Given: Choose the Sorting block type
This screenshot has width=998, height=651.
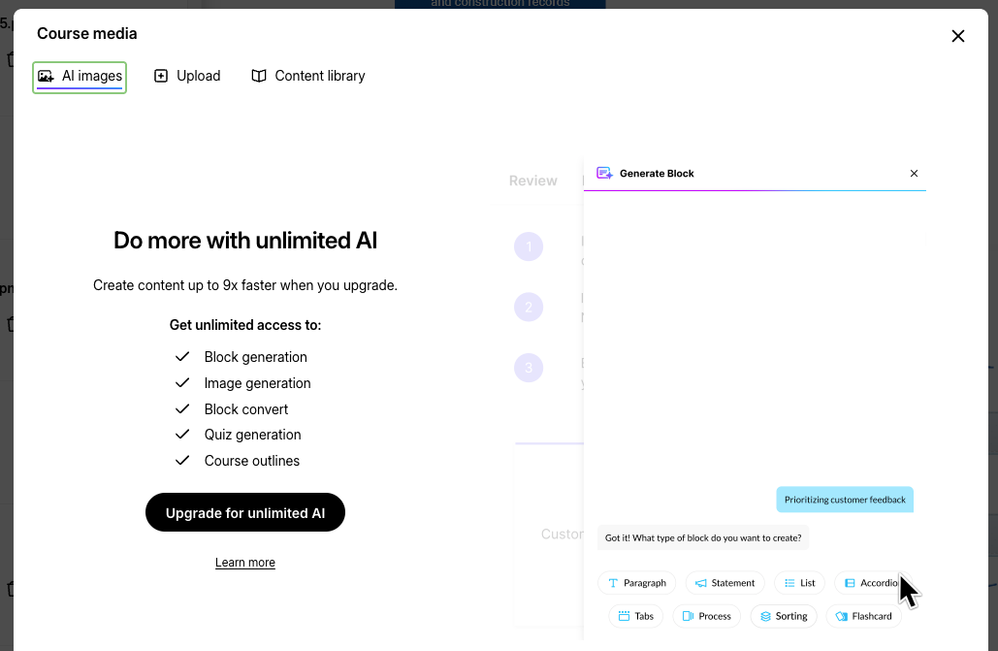Looking at the screenshot, I should [x=783, y=616].
